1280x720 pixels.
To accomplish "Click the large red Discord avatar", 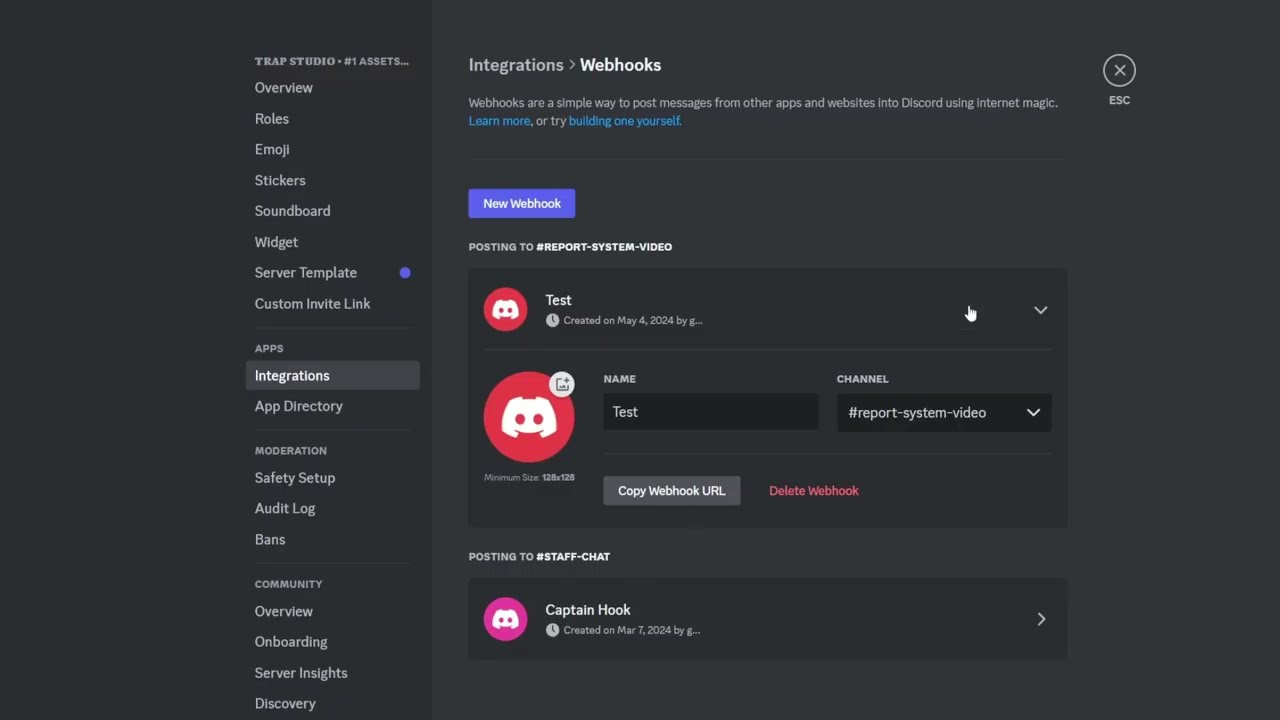I will (x=529, y=417).
